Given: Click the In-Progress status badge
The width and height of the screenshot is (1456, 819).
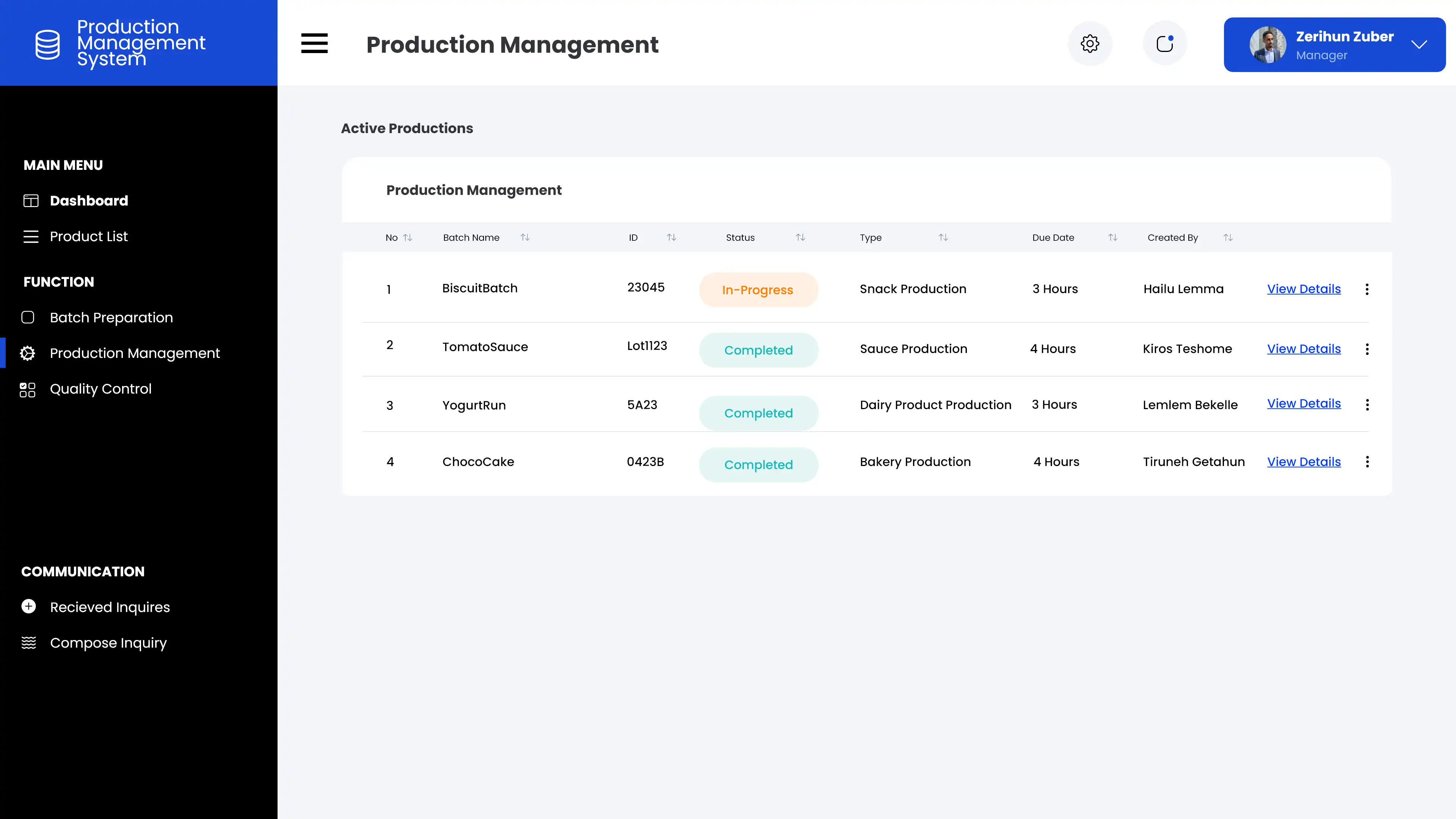Looking at the screenshot, I should point(758,290).
